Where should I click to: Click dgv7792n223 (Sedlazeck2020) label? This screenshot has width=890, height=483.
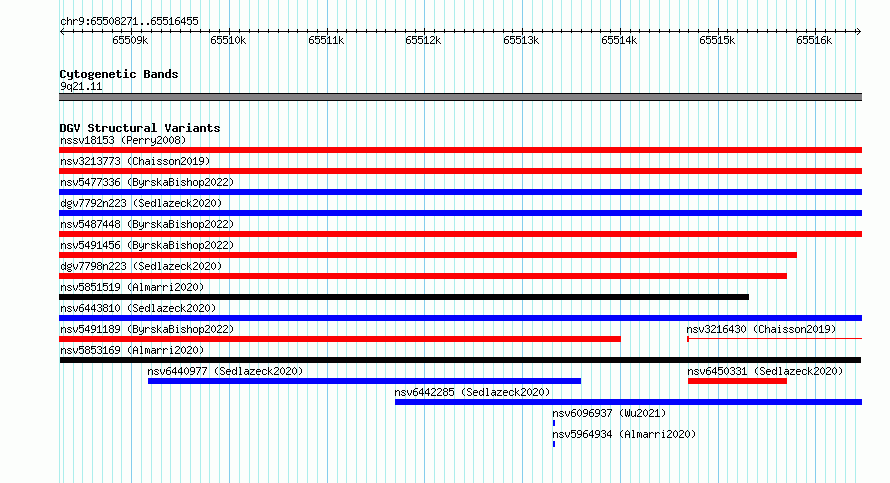[141, 203]
